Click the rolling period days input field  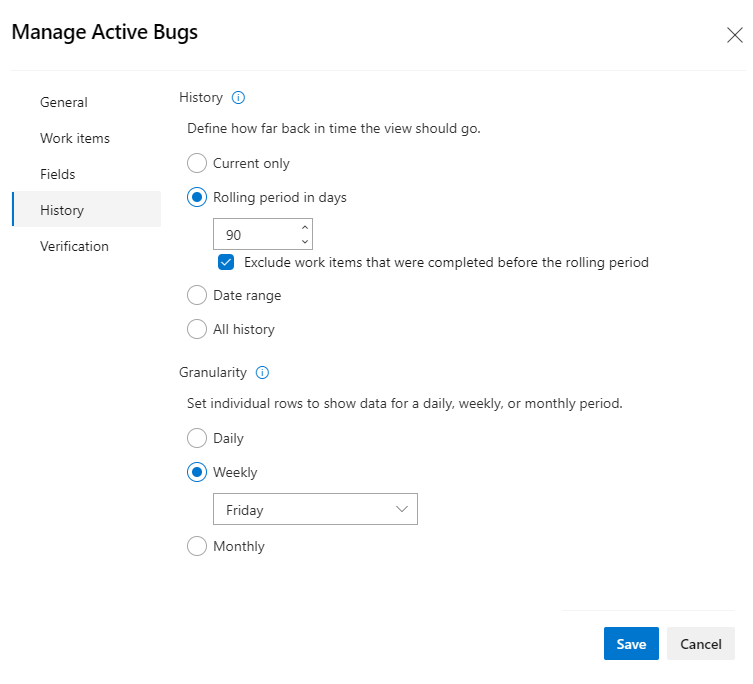pyautogui.click(x=255, y=235)
